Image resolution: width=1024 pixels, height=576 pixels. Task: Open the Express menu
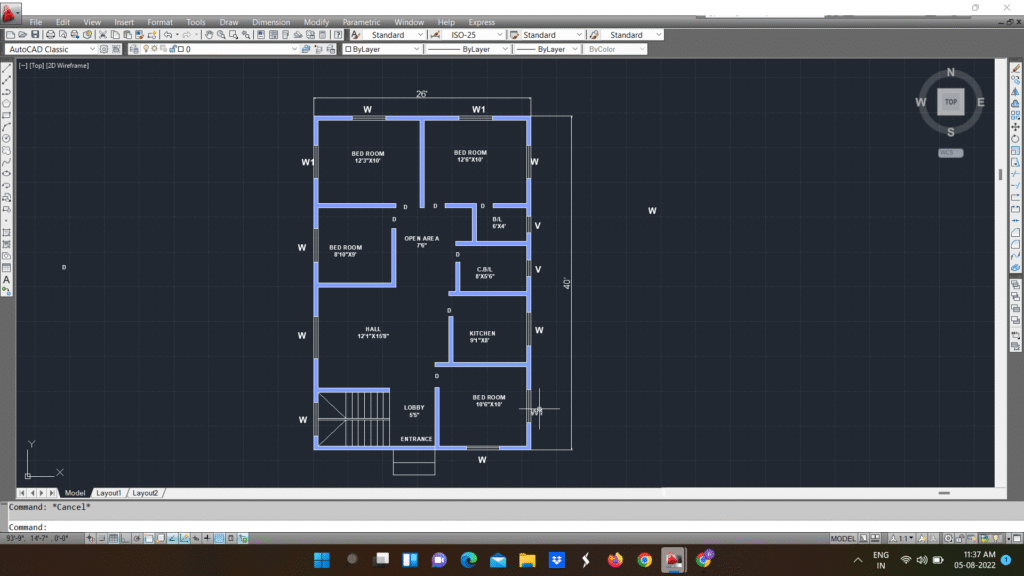[x=481, y=22]
